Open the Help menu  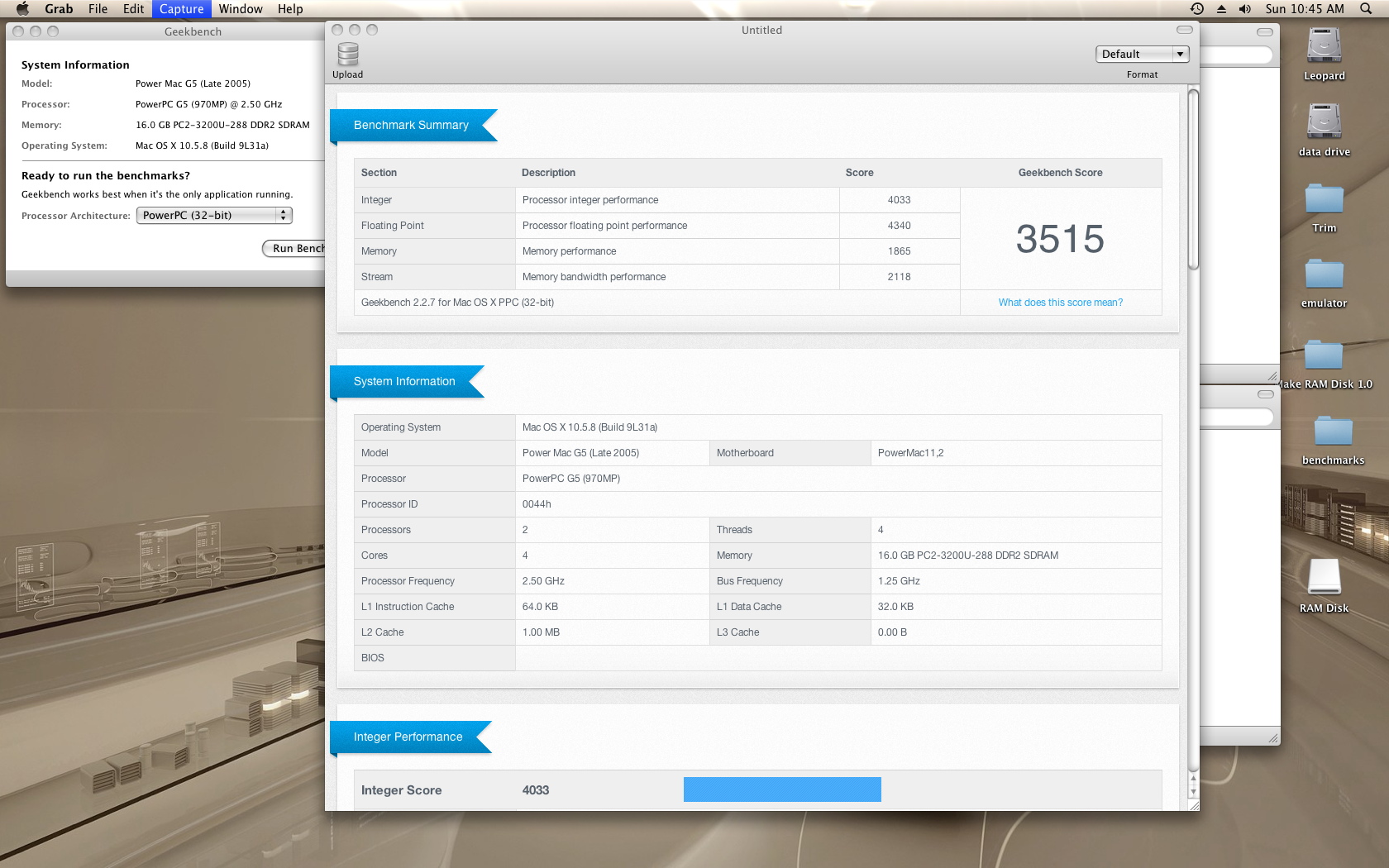(290, 8)
